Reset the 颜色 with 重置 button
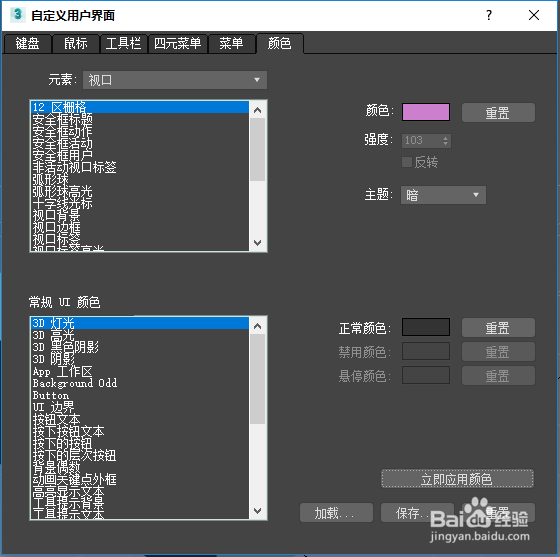This screenshot has width=560, height=557. (x=498, y=113)
